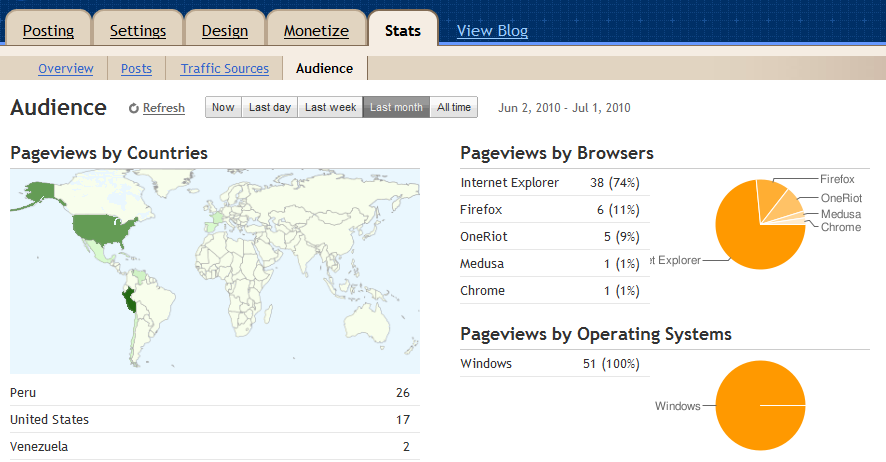Click the Windows operating systems pie chart

point(761,406)
